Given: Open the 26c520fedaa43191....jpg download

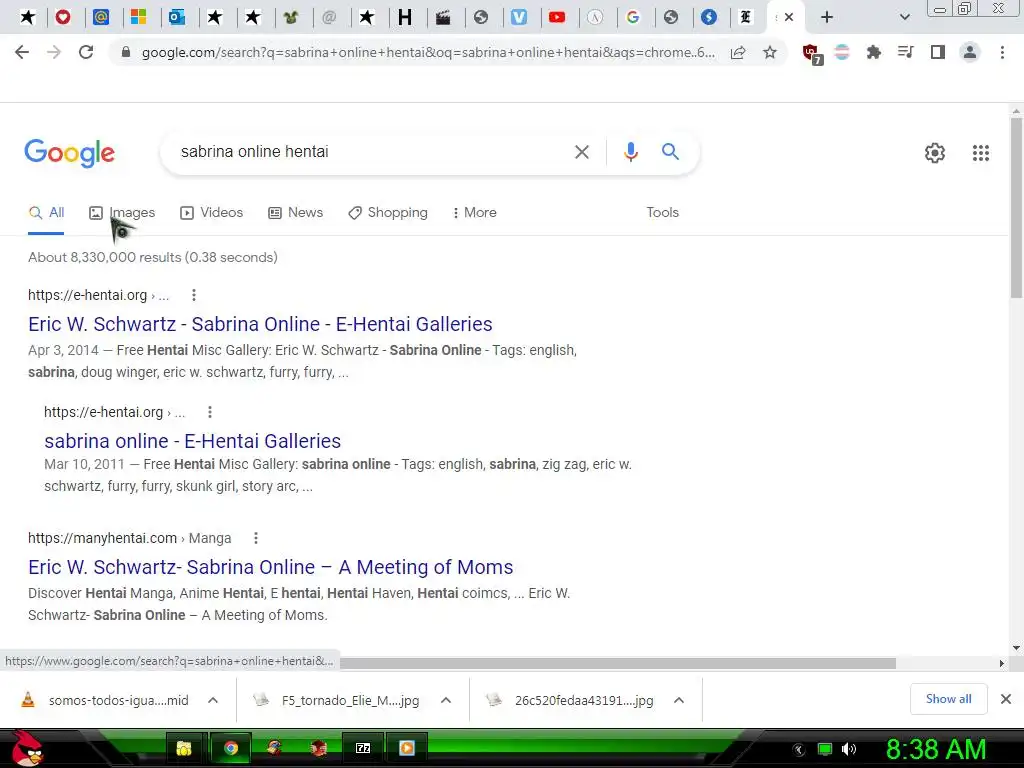Looking at the screenshot, I should [570, 700].
